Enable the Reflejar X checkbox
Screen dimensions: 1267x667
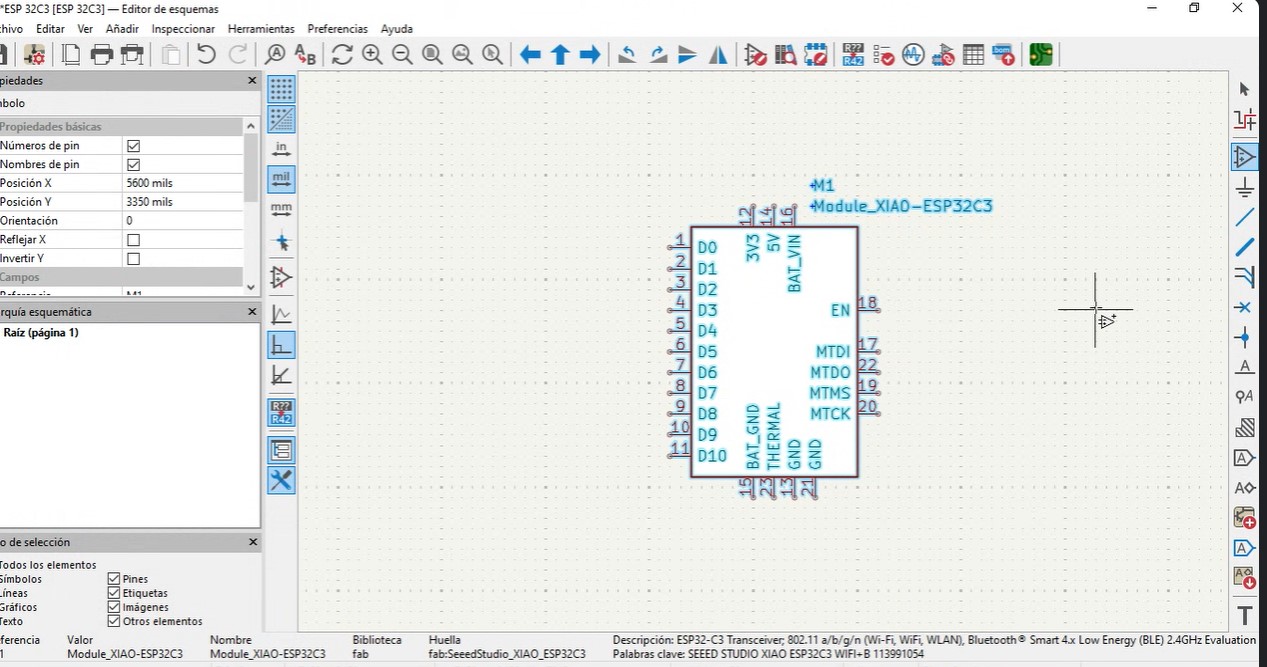point(133,240)
